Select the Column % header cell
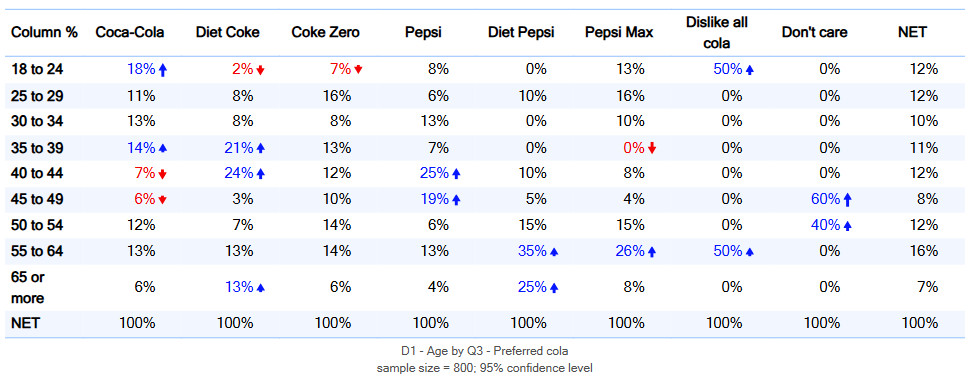974x374 pixels. click(x=45, y=32)
